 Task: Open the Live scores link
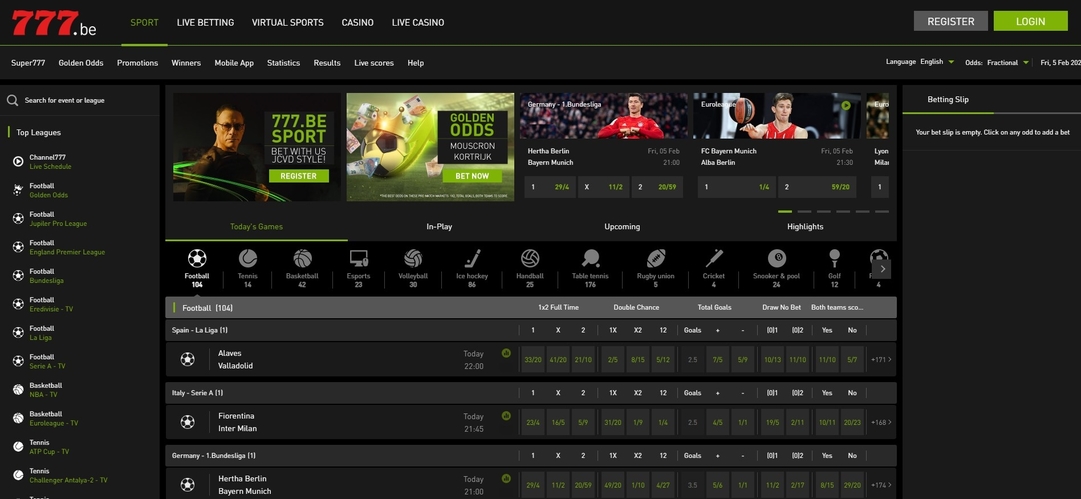374,63
